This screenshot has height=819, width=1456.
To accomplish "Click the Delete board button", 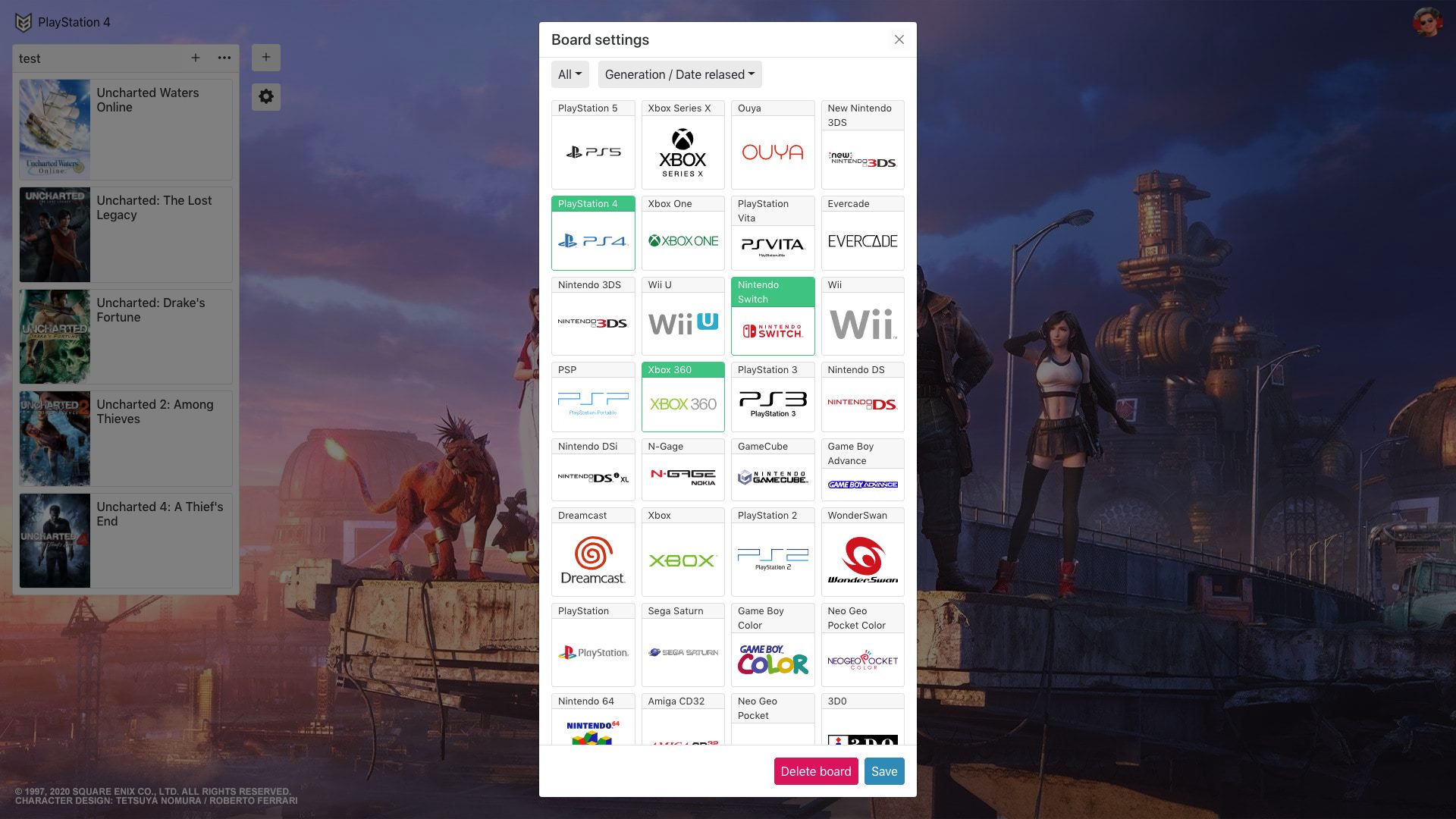I will (816, 771).
